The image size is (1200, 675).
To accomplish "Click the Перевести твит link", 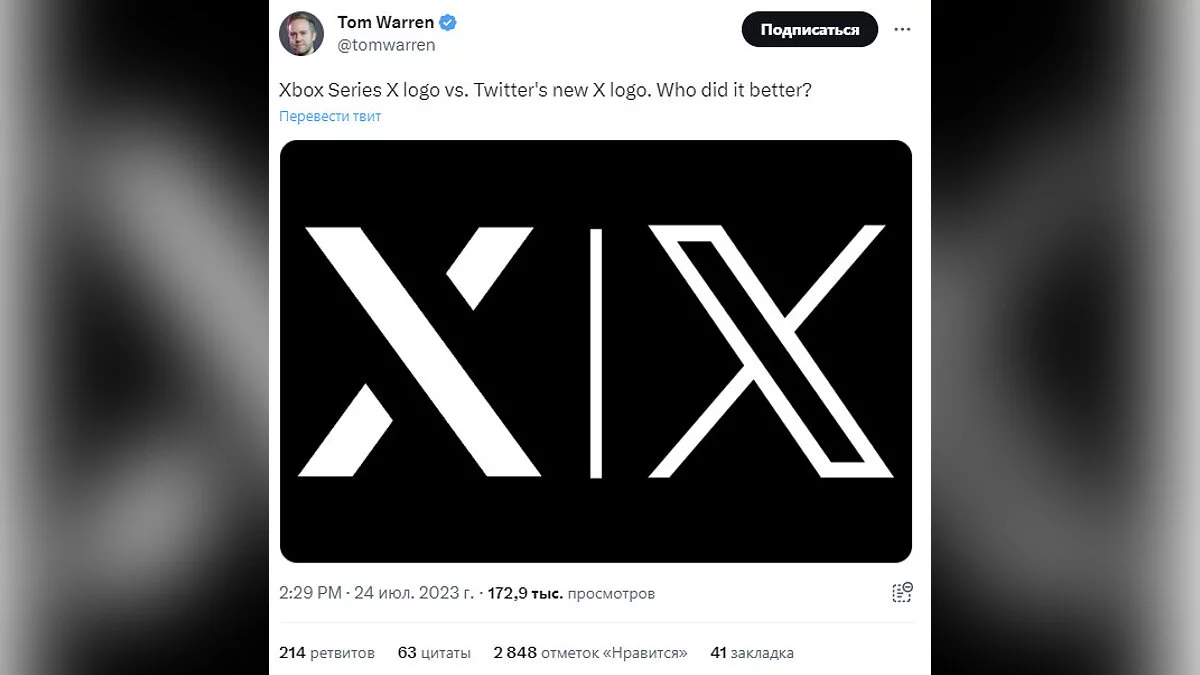I will (330, 116).
